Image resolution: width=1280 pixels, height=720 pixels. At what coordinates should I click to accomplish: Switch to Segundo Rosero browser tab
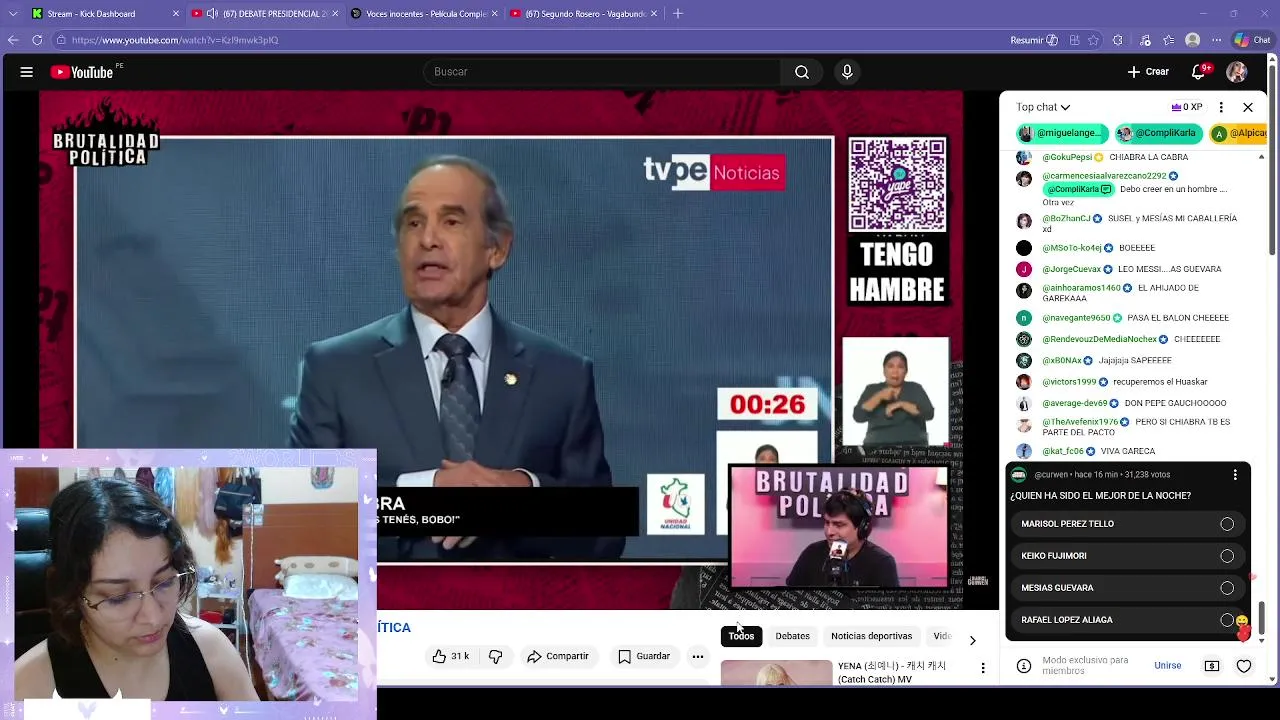coord(585,13)
